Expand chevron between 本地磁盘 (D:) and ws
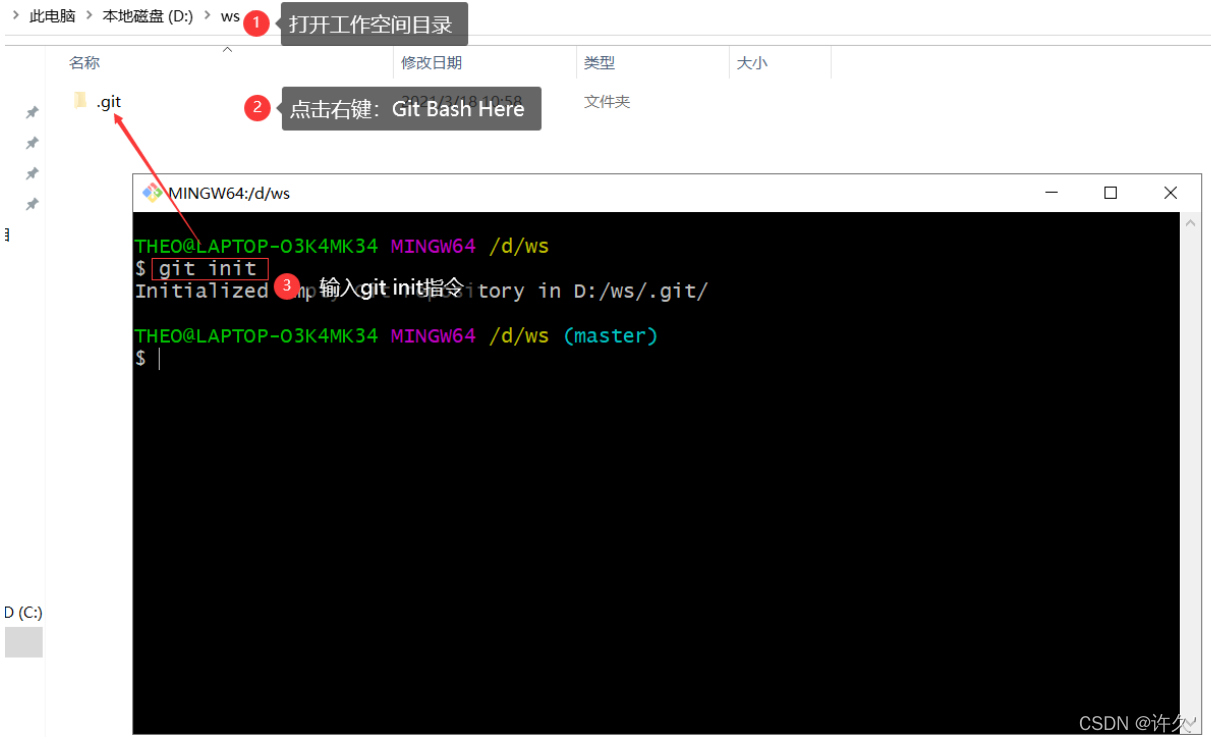1211x743 pixels. click(207, 16)
